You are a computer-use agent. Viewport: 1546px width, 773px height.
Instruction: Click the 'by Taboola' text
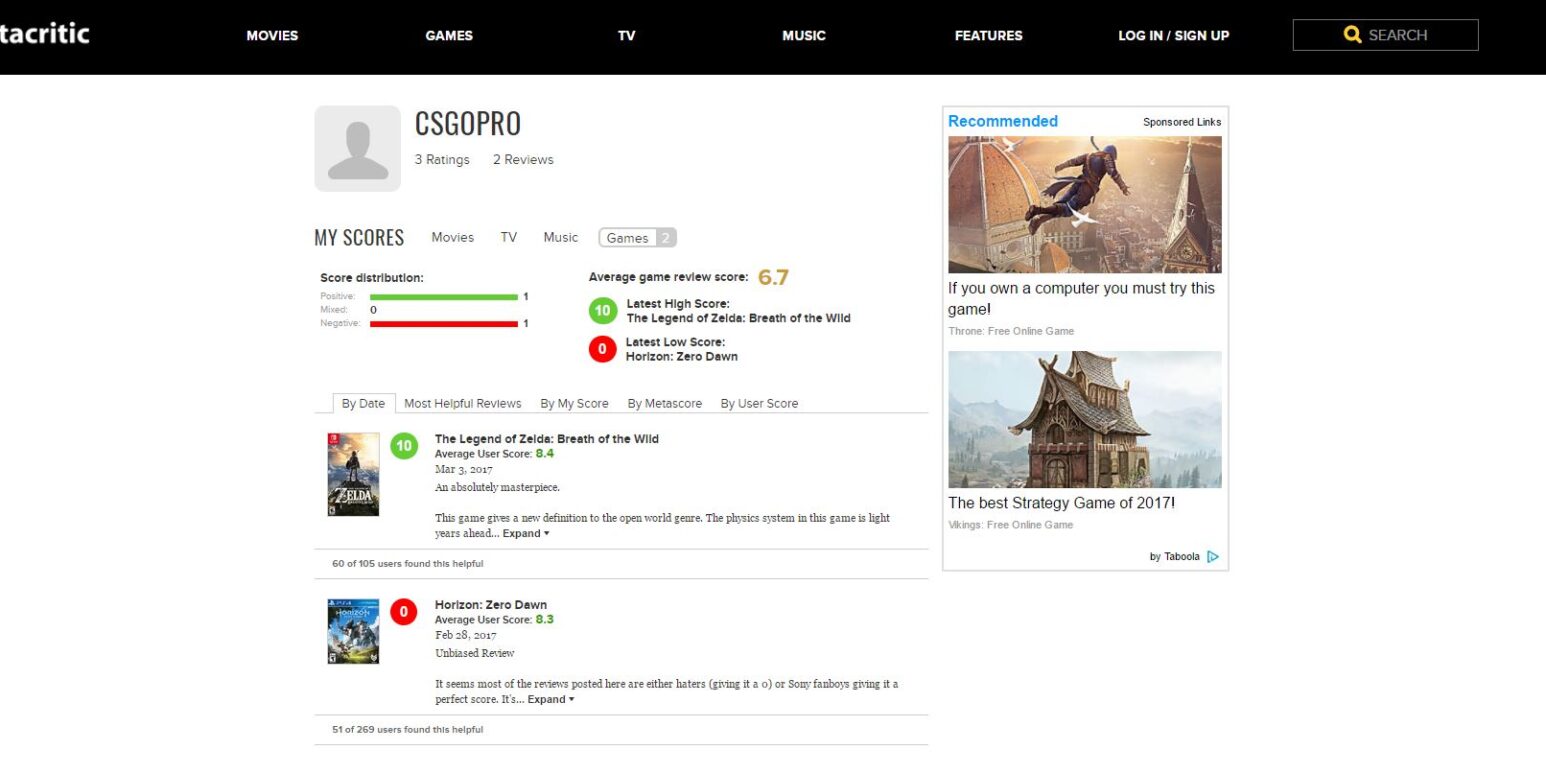tap(1175, 557)
